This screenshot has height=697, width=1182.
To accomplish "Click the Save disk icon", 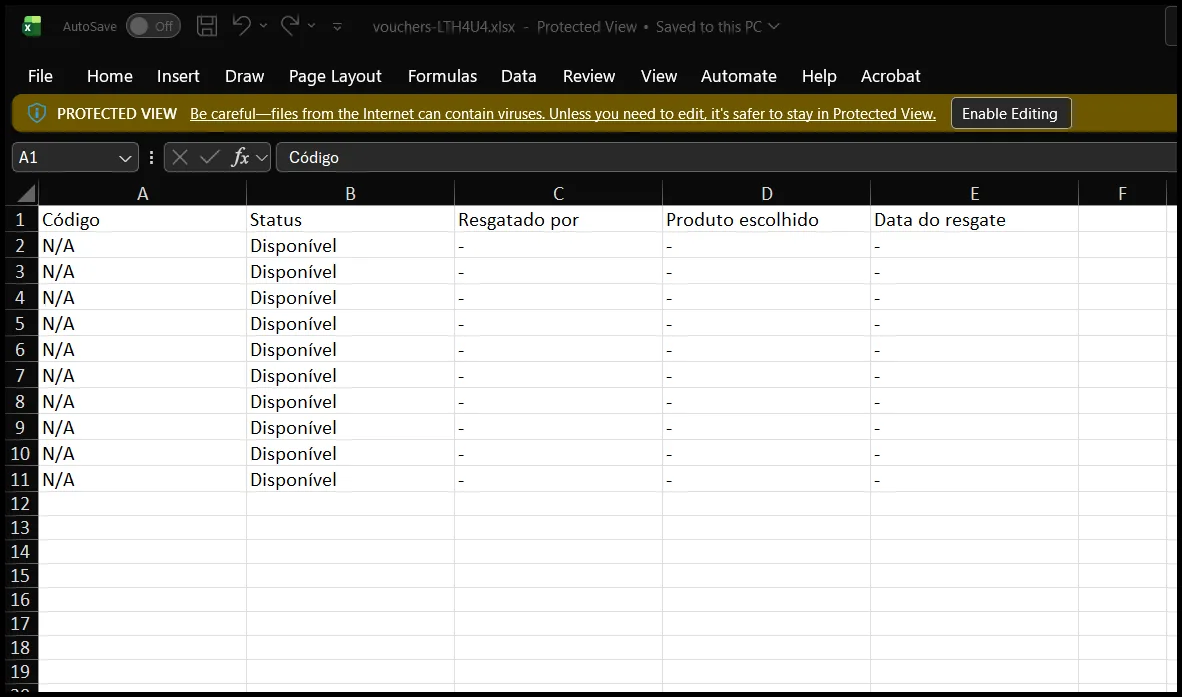I will [x=207, y=26].
